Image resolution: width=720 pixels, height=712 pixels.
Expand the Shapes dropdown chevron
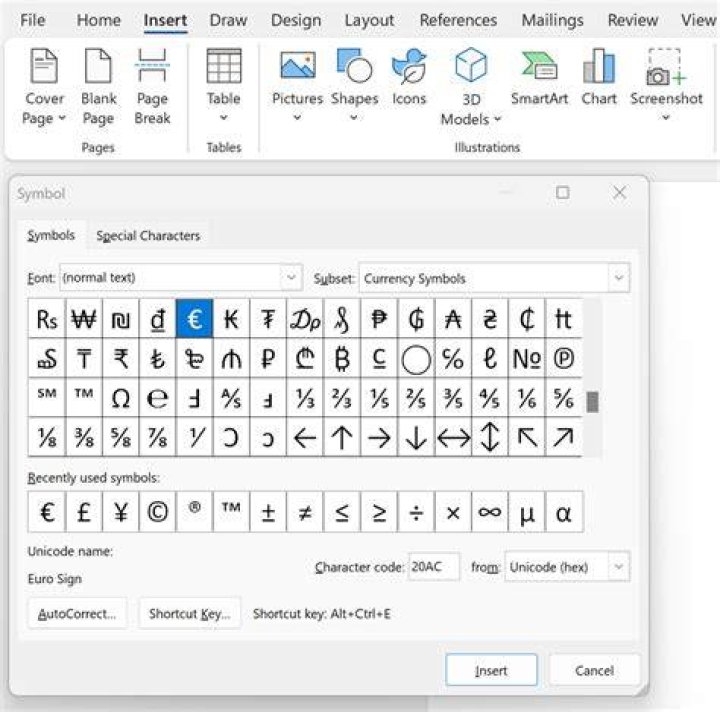[x=354, y=118]
